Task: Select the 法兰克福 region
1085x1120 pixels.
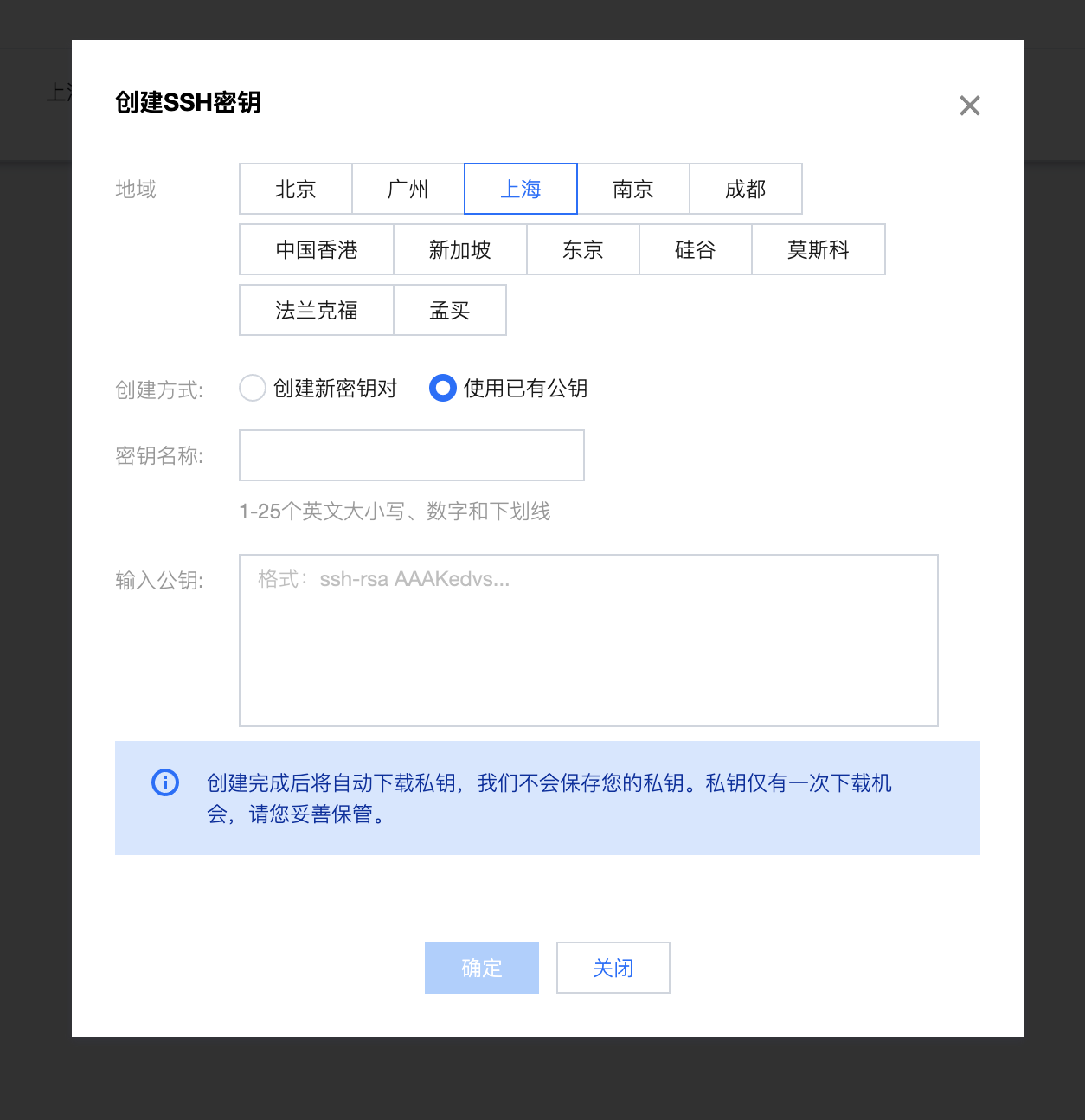Action: tap(316, 310)
